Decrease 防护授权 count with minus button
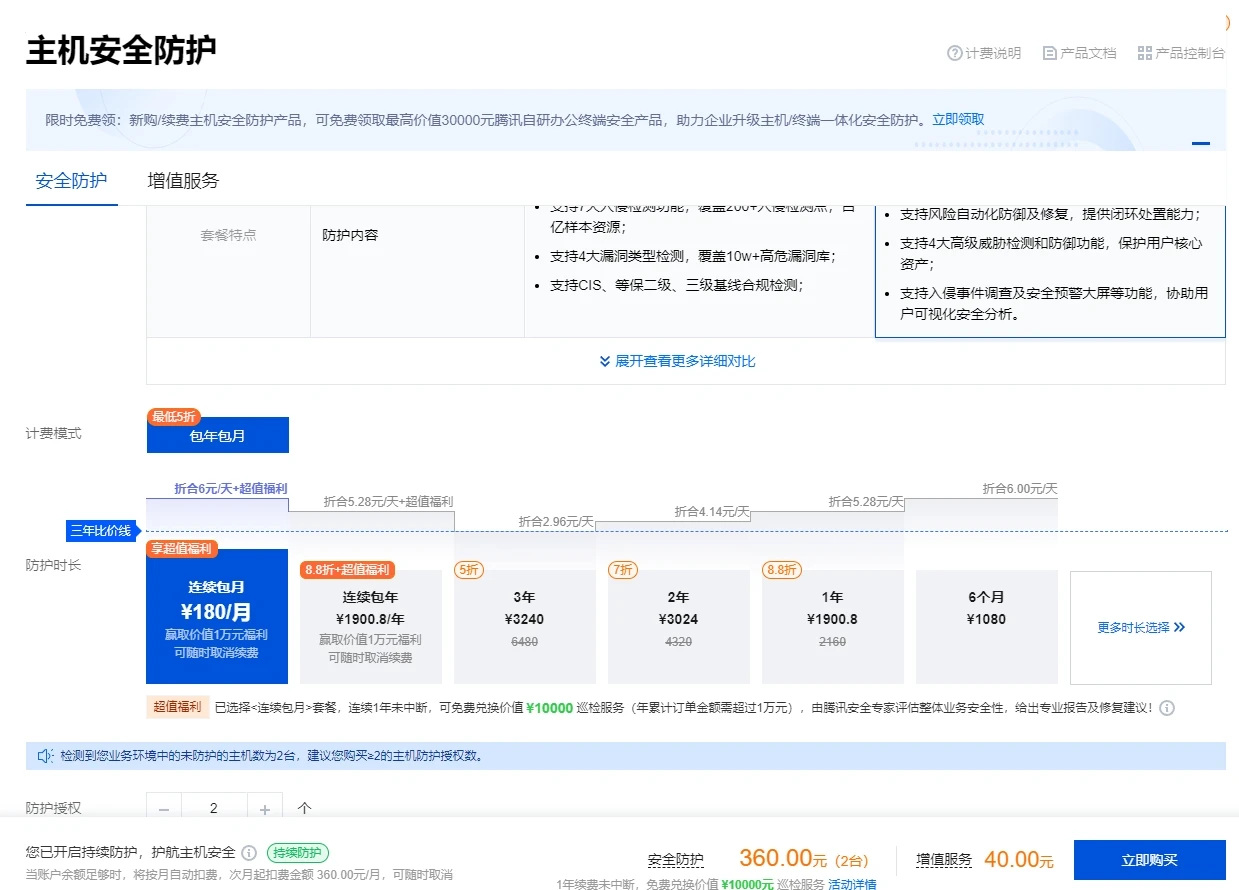This screenshot has width=1239, height=890. pos(164,808)
